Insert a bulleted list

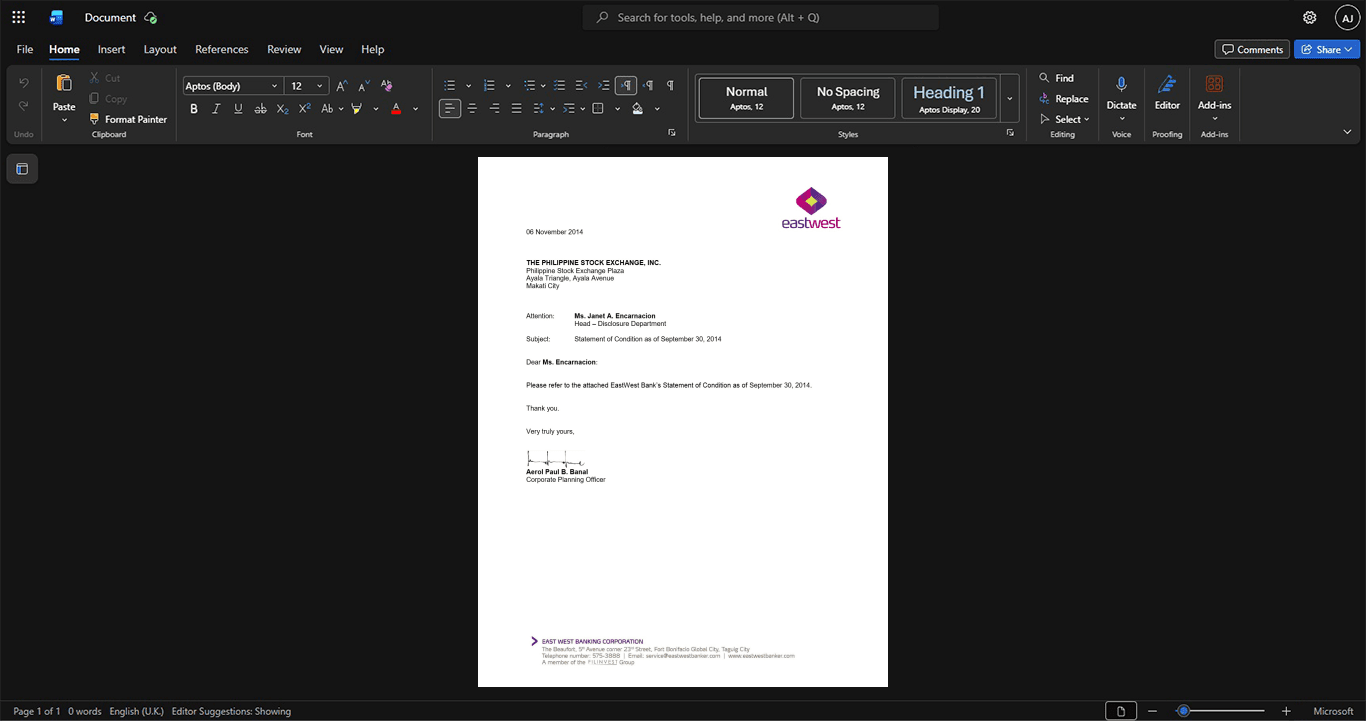click(x=450, y=86)
